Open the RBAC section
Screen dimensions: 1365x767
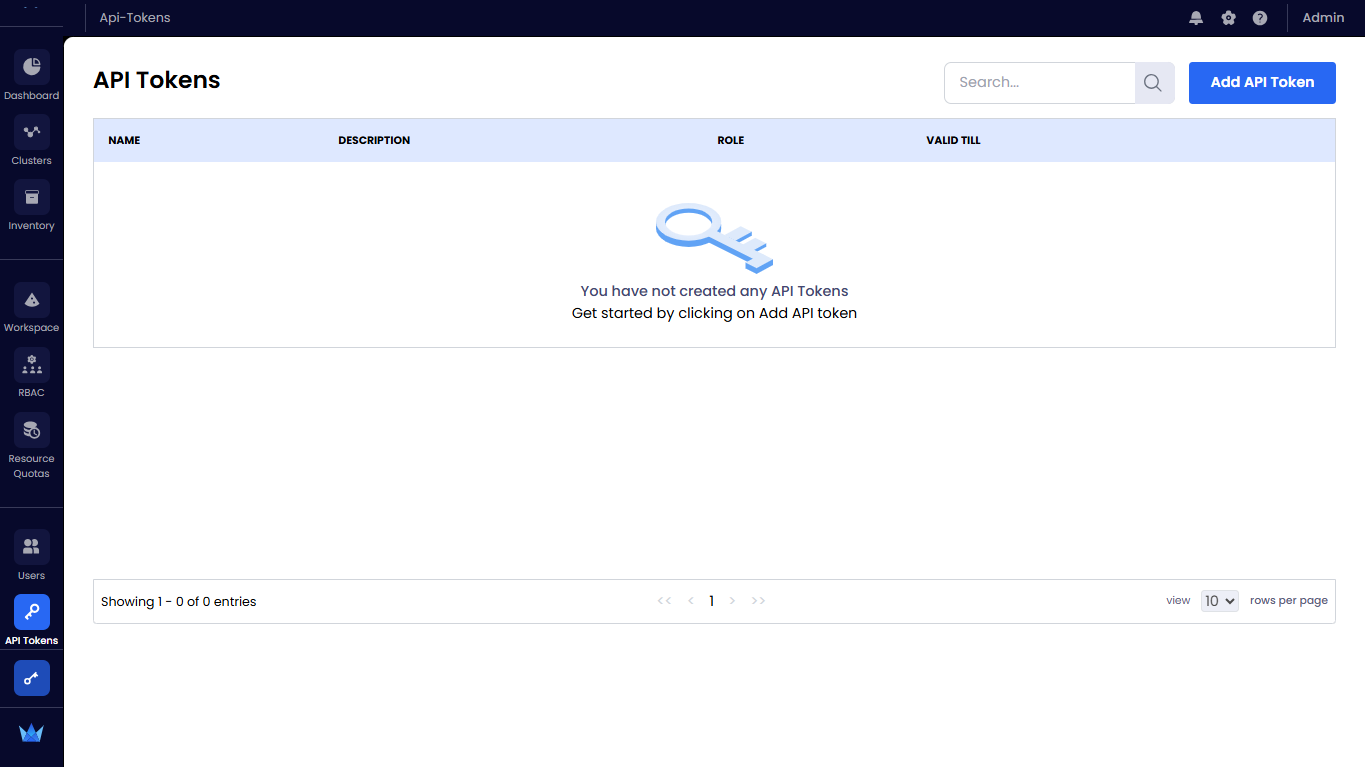[x=32, y=365]
